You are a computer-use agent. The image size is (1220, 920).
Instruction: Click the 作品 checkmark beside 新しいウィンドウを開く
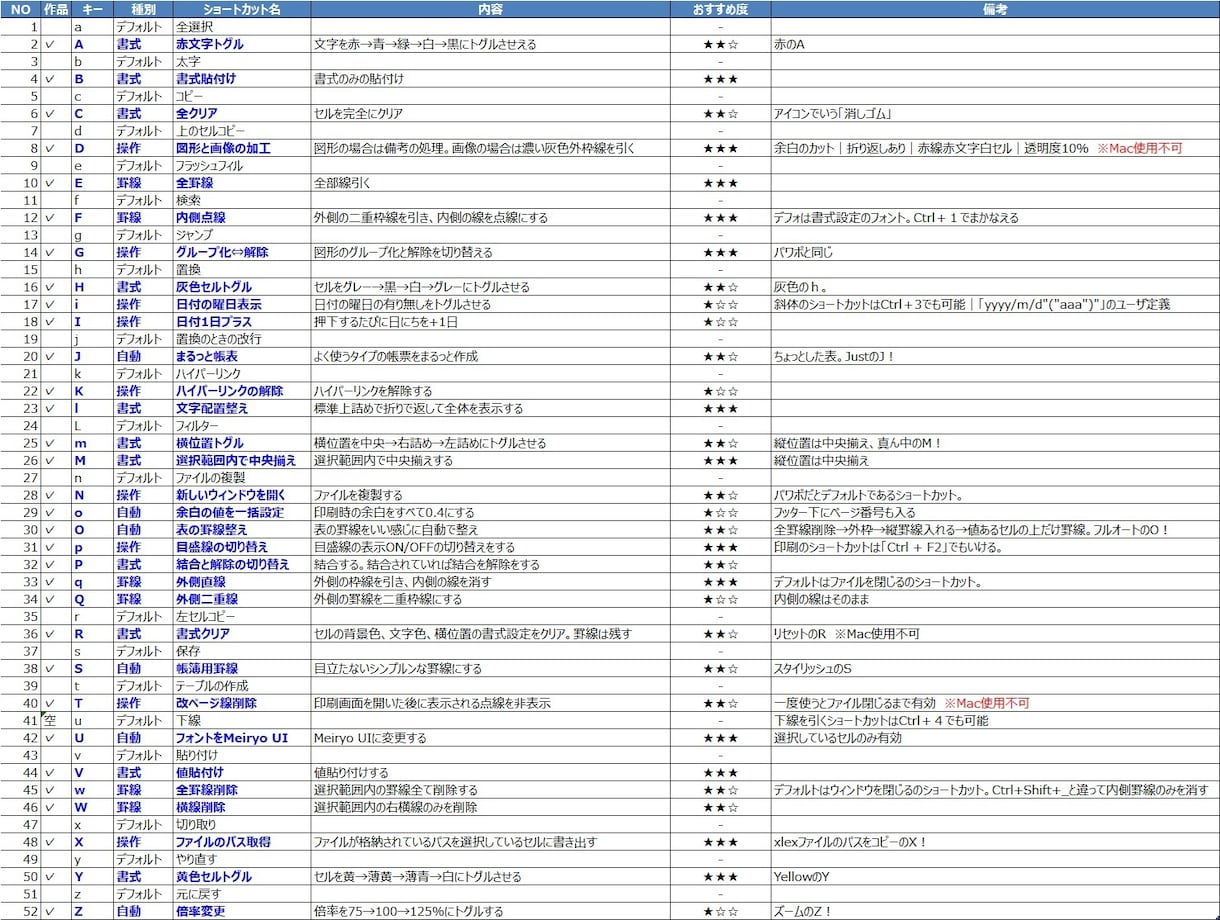pos(50,495)
